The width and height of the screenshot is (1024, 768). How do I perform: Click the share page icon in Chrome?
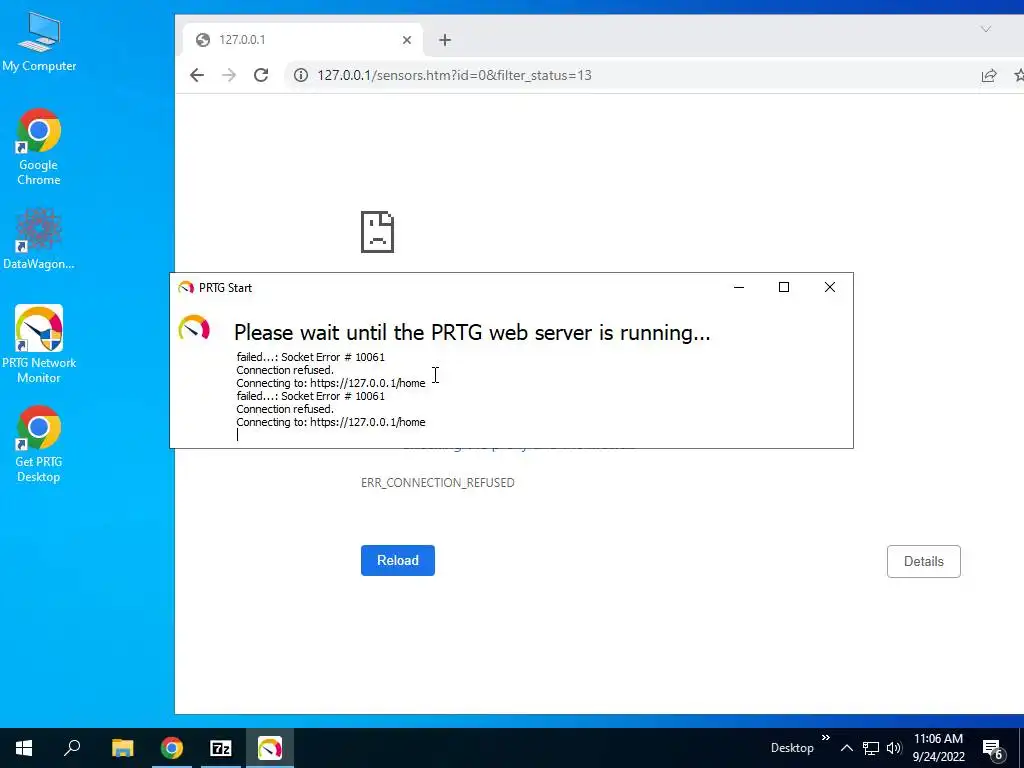[x=989, y=75]
